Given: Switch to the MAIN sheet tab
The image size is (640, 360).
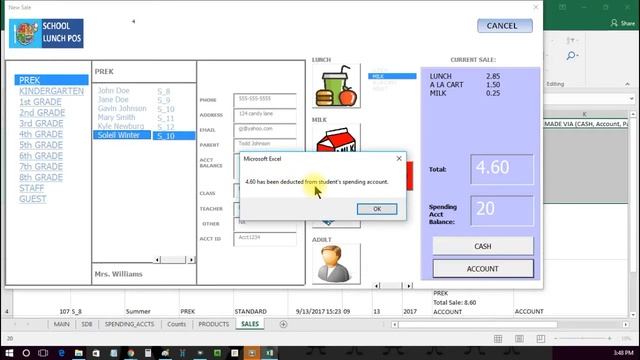Looking at the screenshot, I should (62, 324).
